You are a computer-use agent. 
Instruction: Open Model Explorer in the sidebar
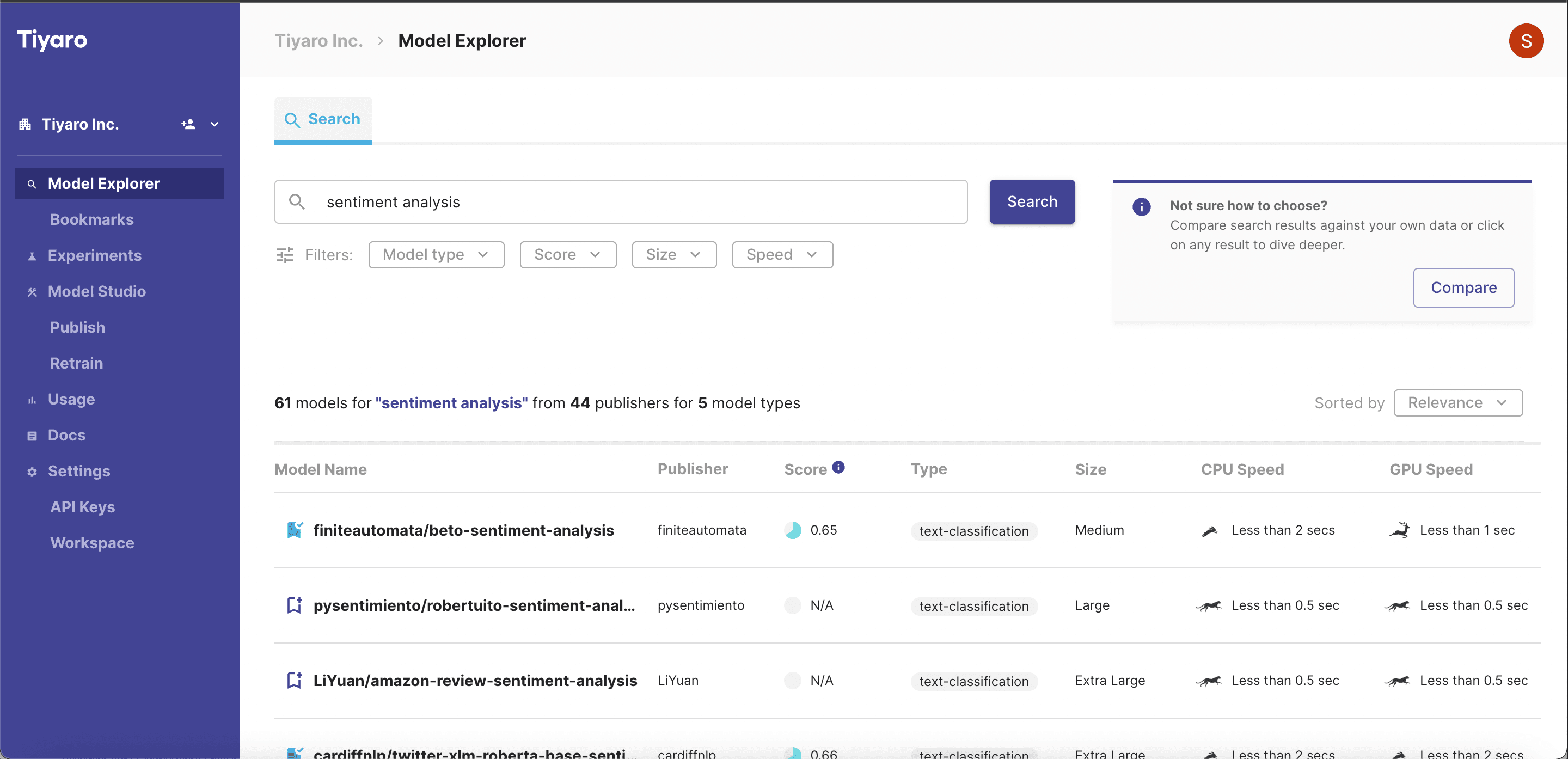tap(119, 184)
